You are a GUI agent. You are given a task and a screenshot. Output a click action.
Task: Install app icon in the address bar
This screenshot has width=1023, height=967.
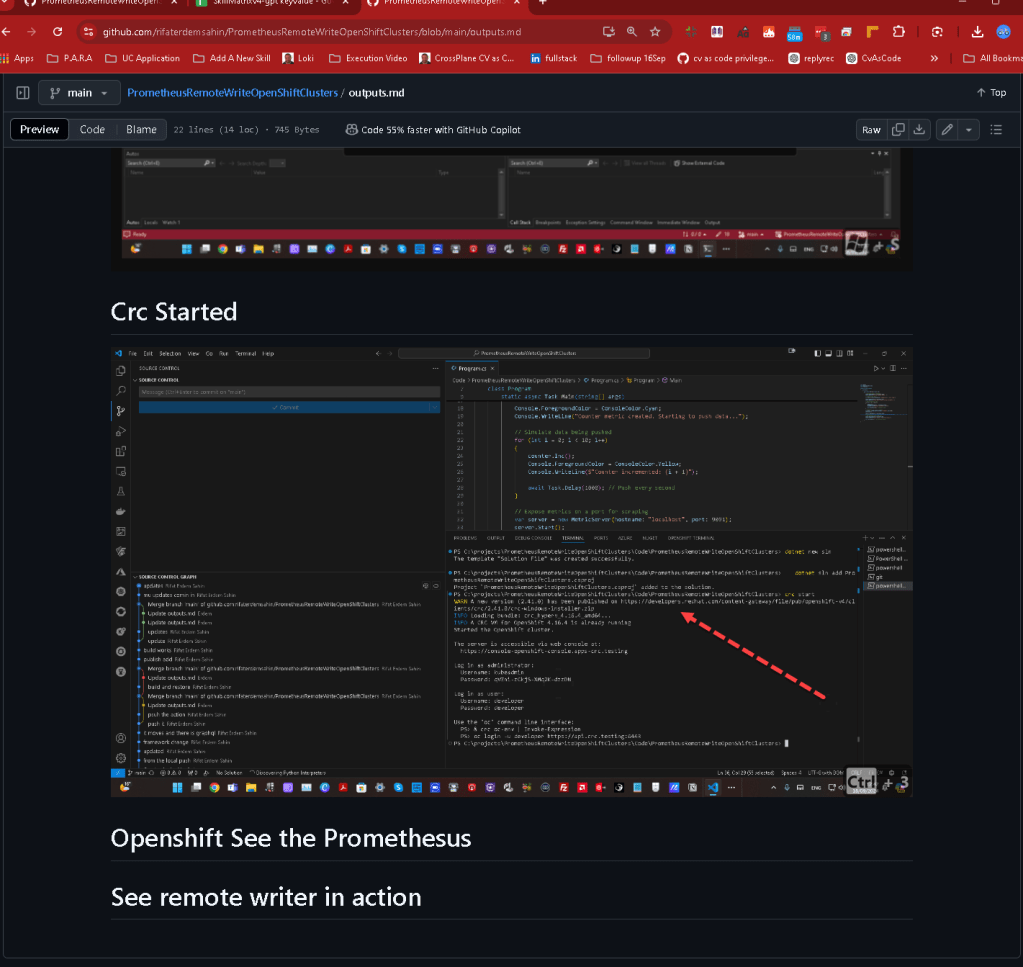(608, 32)
